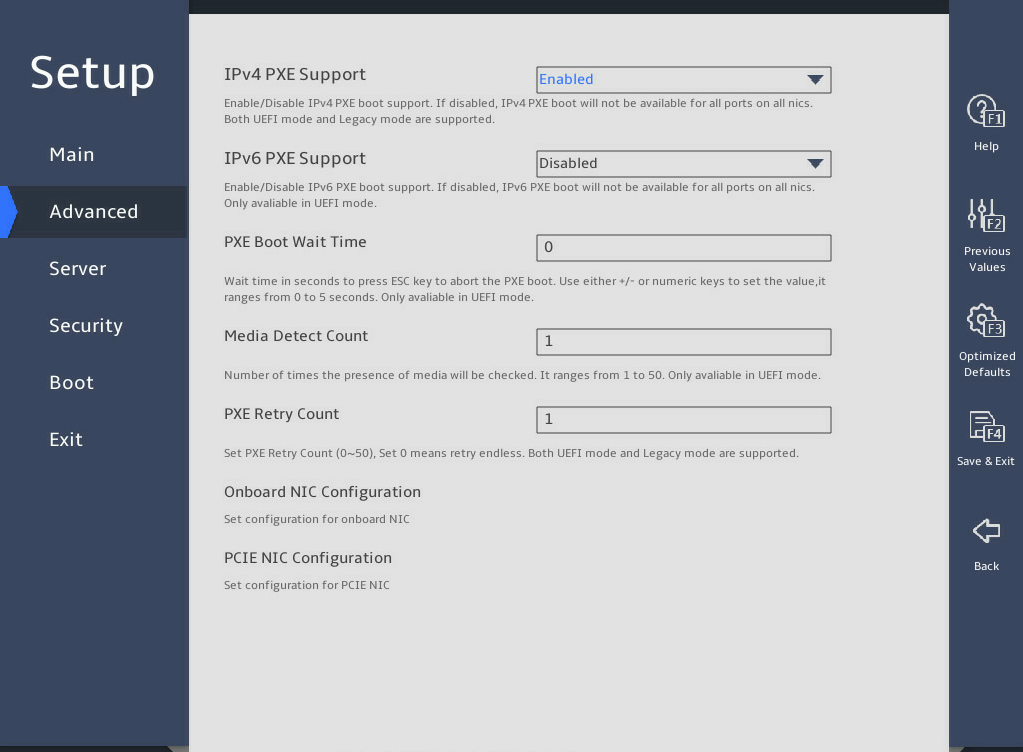
Task: Click the F1 Help icon
Action: (x=986, y=111)
